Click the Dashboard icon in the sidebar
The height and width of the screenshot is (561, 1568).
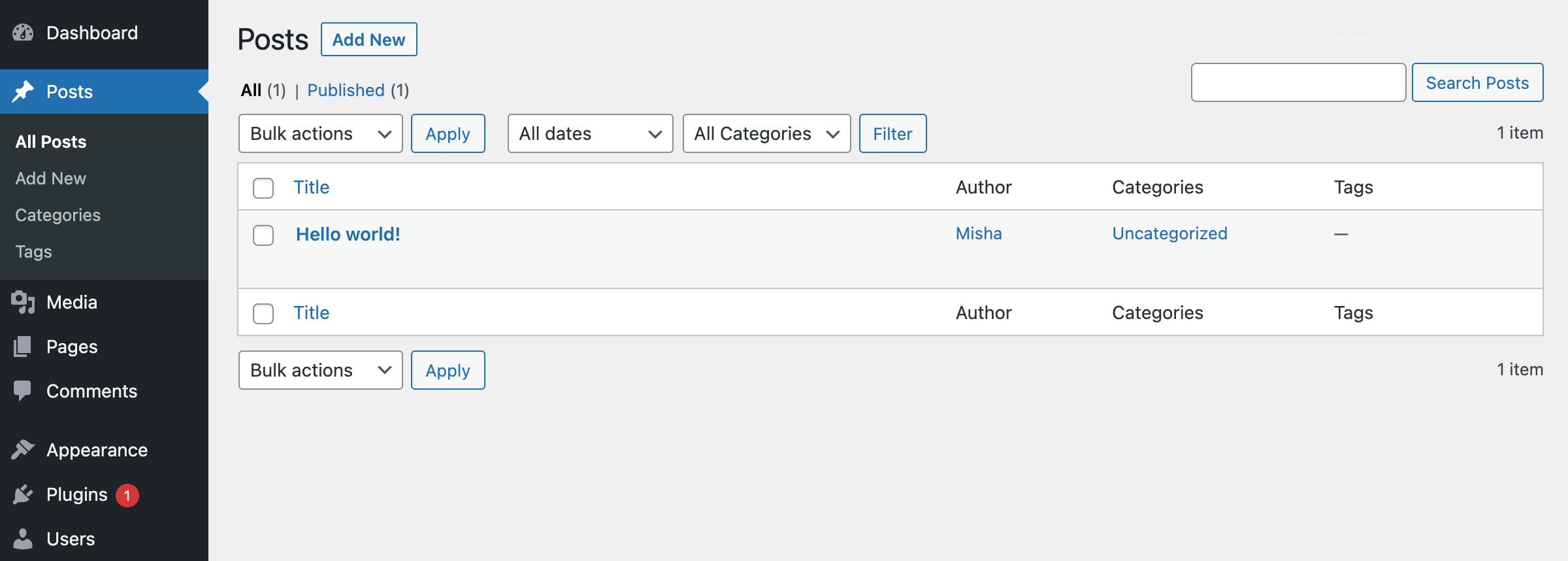point(23,33)
